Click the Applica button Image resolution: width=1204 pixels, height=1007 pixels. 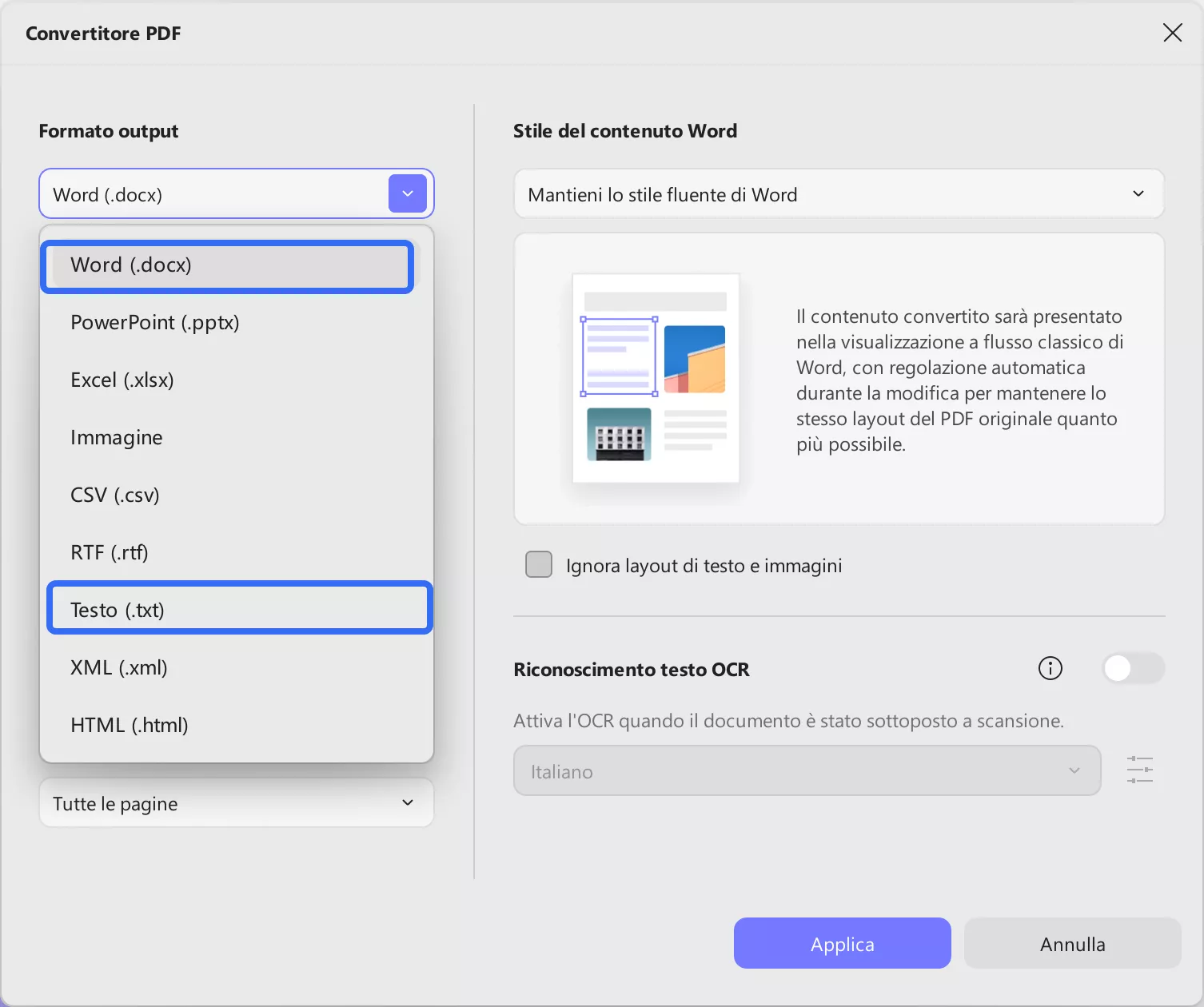tap(842, 943)
